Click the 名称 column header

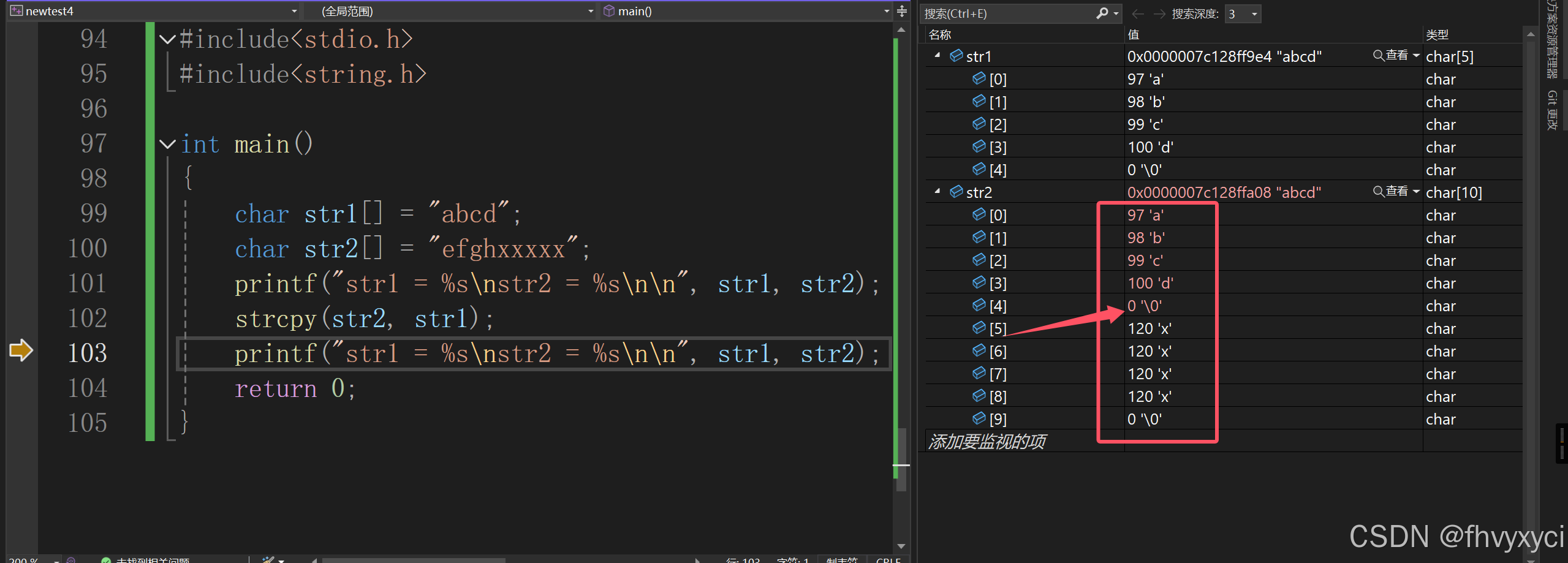pos(939,35)
